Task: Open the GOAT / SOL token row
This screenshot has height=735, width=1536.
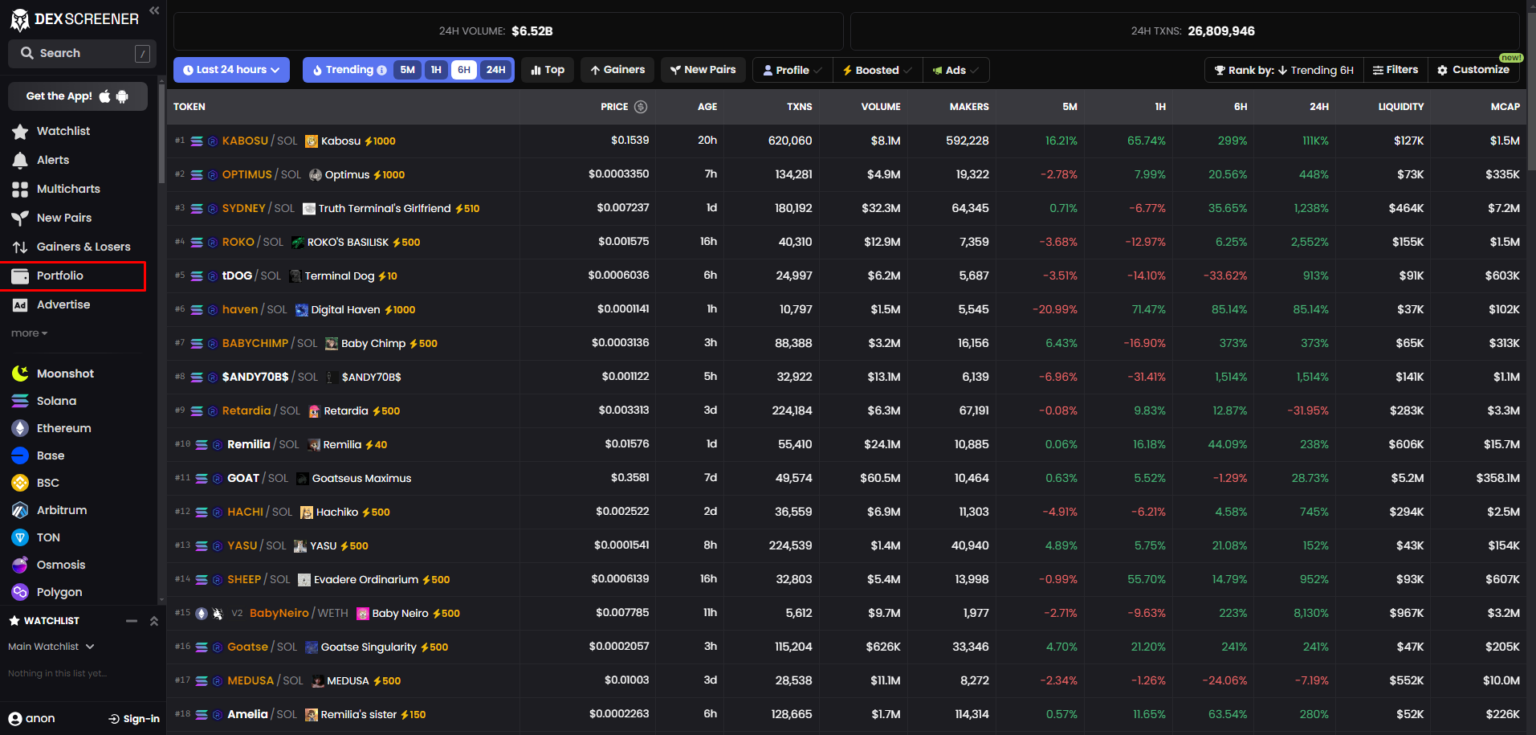Action: point(848,478)
